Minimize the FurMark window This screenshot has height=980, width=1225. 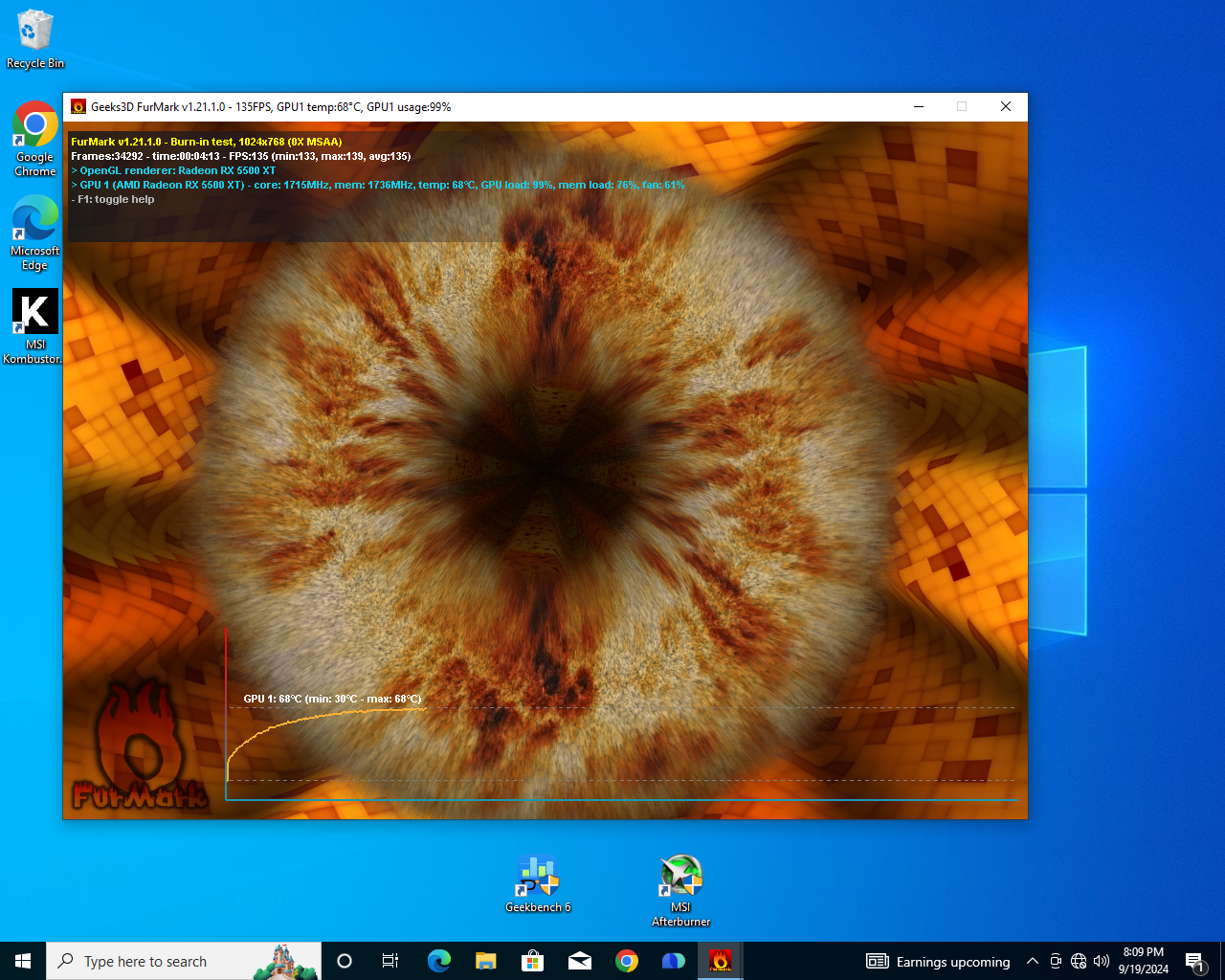919,107
